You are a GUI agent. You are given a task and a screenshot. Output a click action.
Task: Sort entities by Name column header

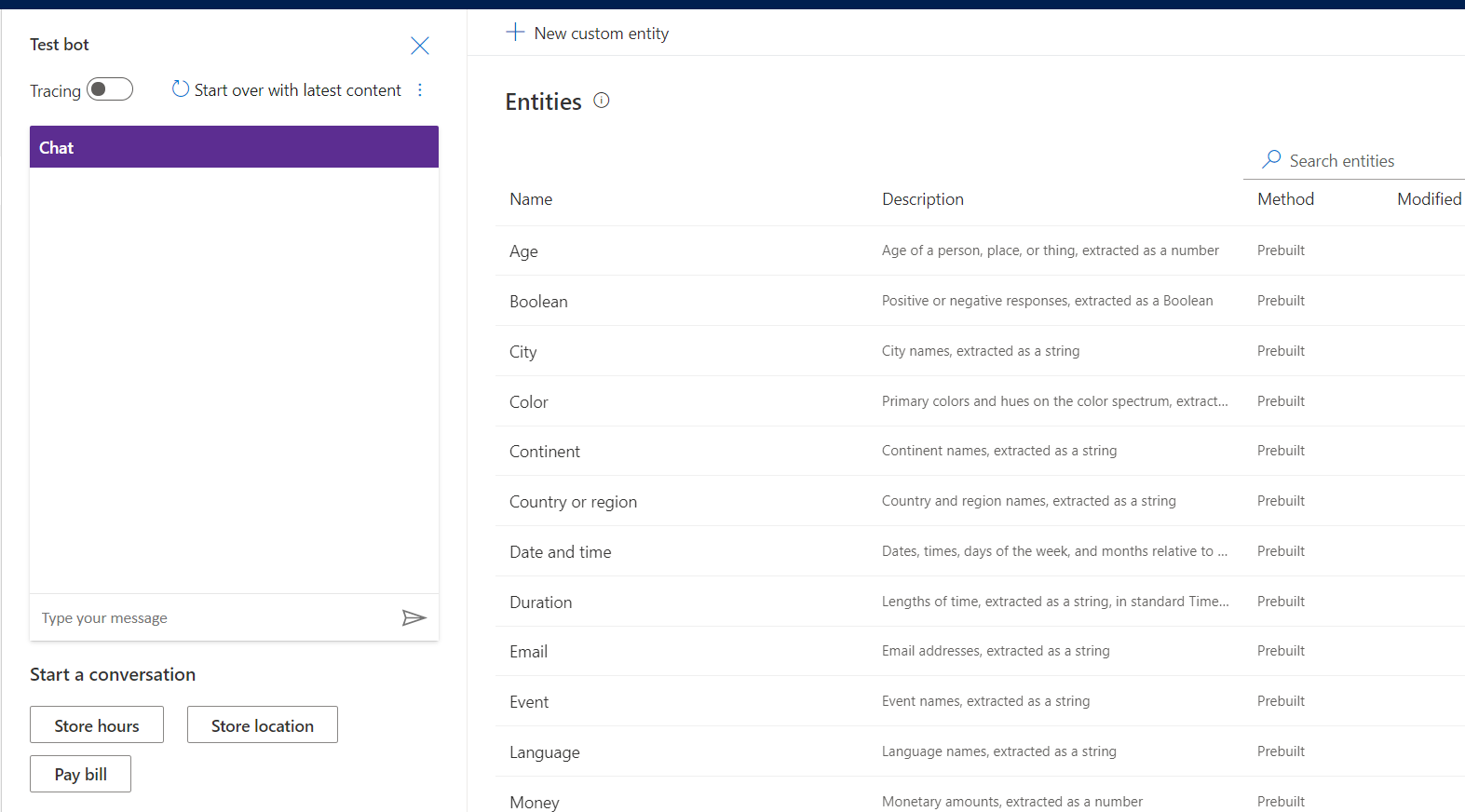click(x=531, y=199)
